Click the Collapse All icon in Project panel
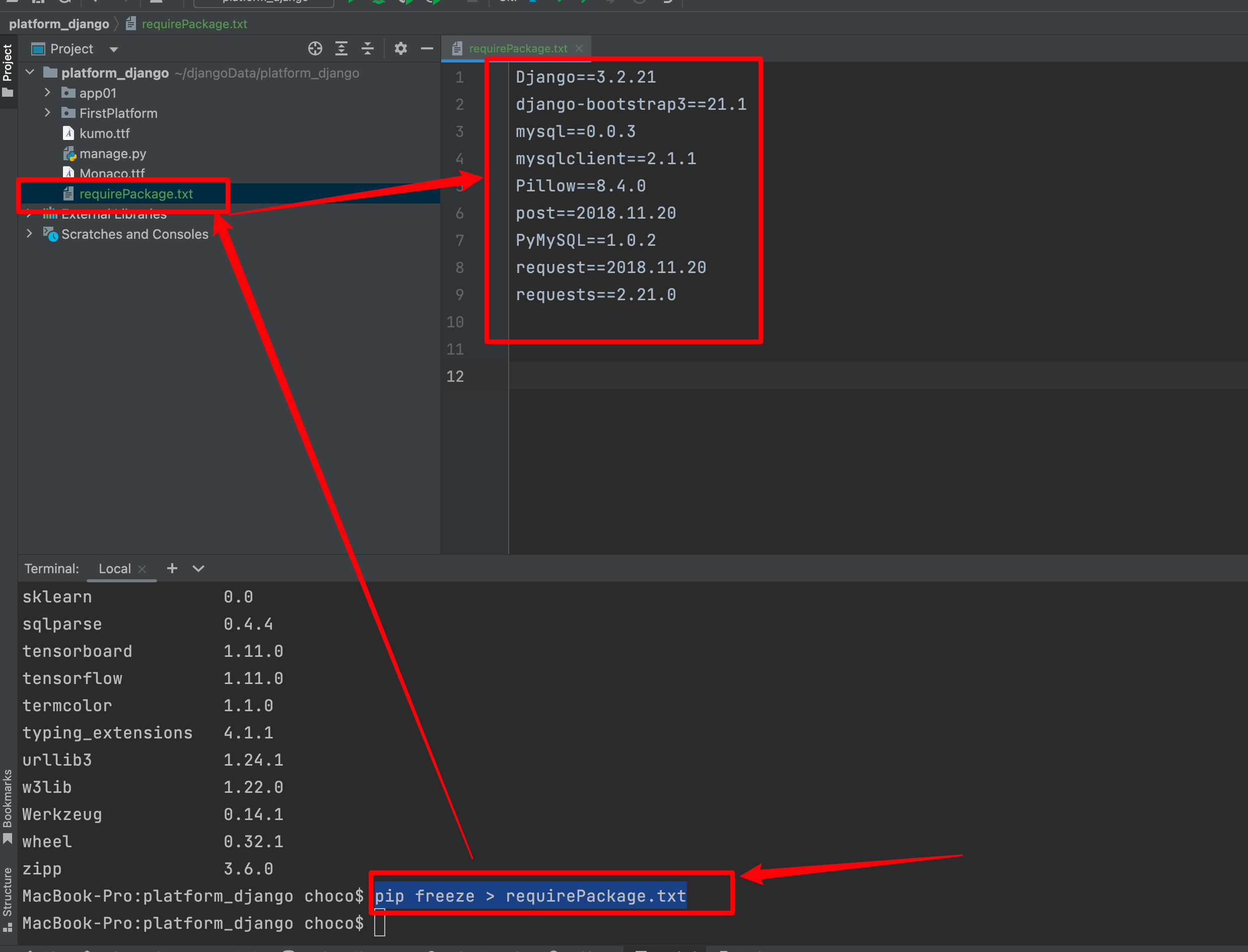Image resolution: width=1248 pixels, height=952 pixels. 368,49
